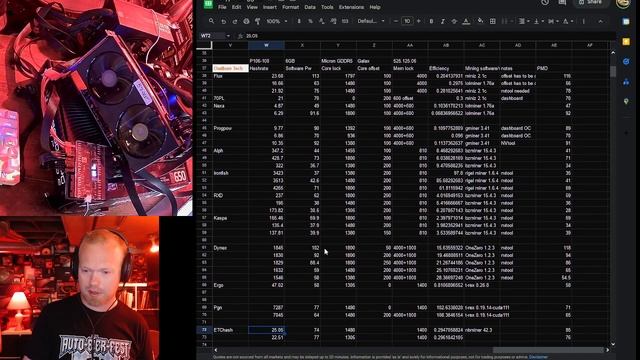Select column W header
Image resolution: width=640 pixels, height=360 pixels.
click(x=266, y=45)
